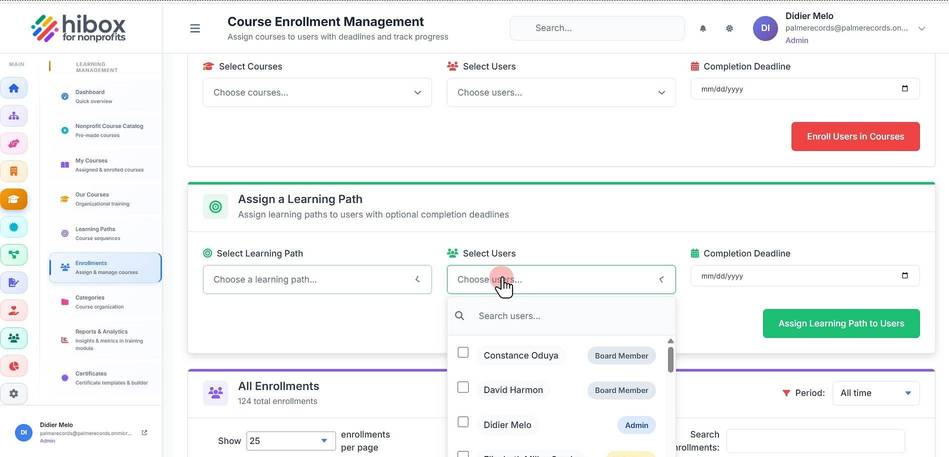Check the Constance Oduya checkbox
The width and height of the screenshot is (949, 457).
point(463,352)
